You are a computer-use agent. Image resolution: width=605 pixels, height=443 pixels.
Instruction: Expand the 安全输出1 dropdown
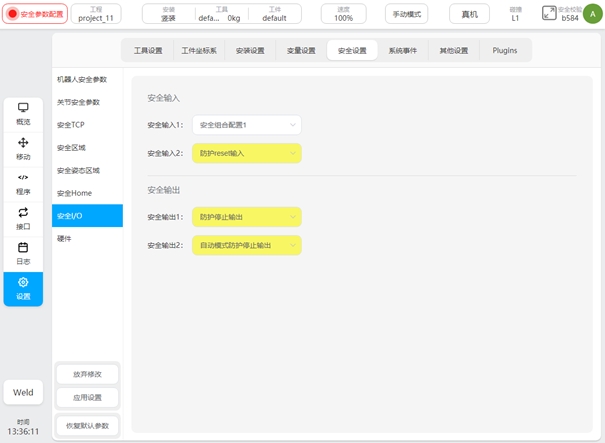pos(246,217)
